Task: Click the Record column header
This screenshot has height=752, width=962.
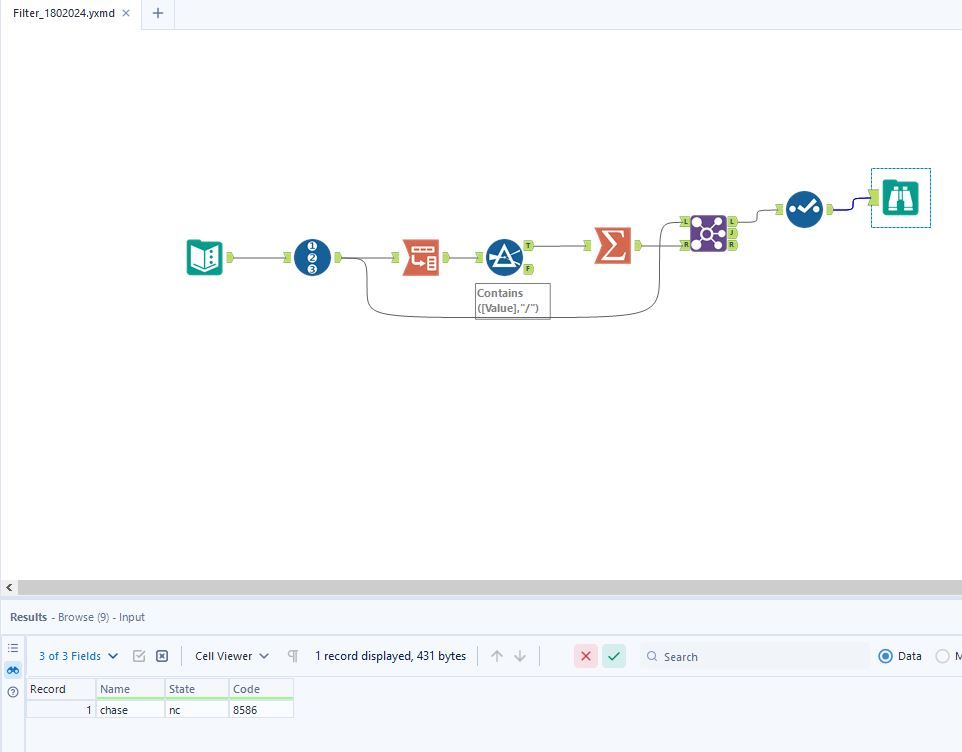Action: tap(61, 689)
